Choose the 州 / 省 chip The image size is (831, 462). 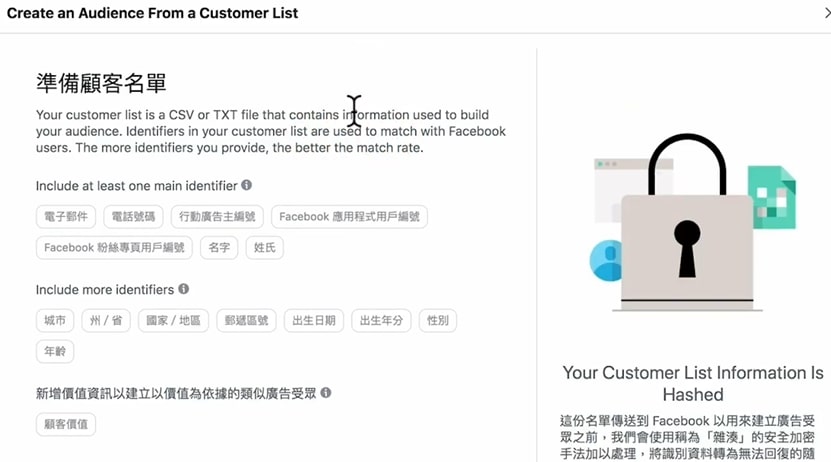(x=106, y=321)
